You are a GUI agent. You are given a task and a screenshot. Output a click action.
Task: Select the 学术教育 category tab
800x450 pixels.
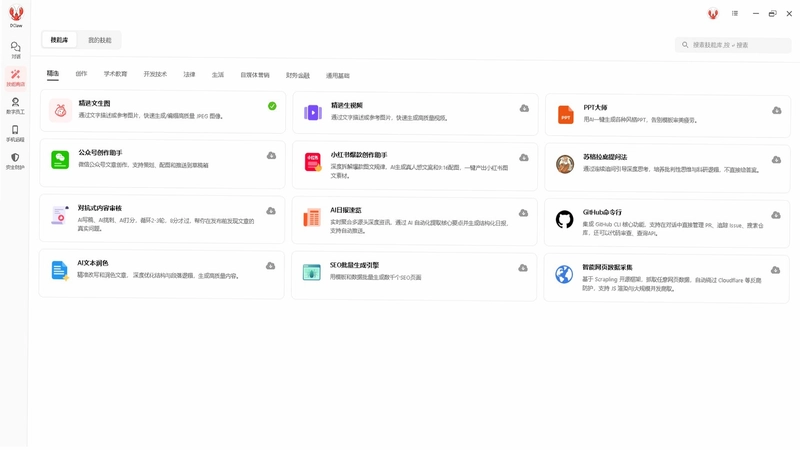115,74
